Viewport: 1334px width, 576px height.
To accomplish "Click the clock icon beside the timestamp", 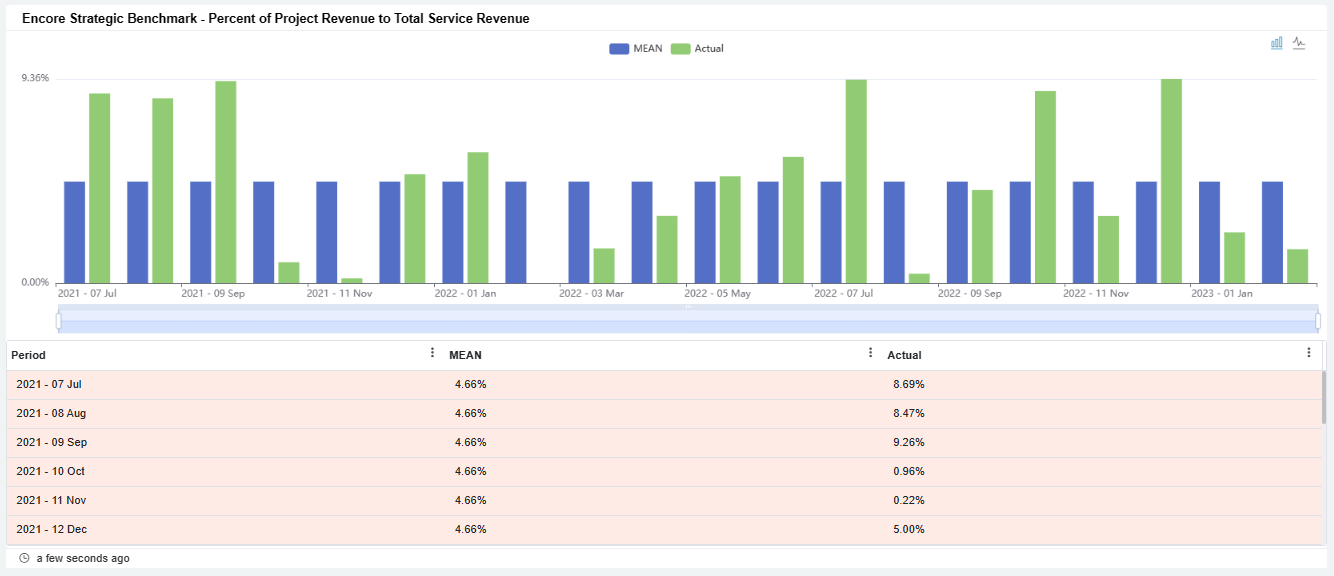I will pos(24,558).
